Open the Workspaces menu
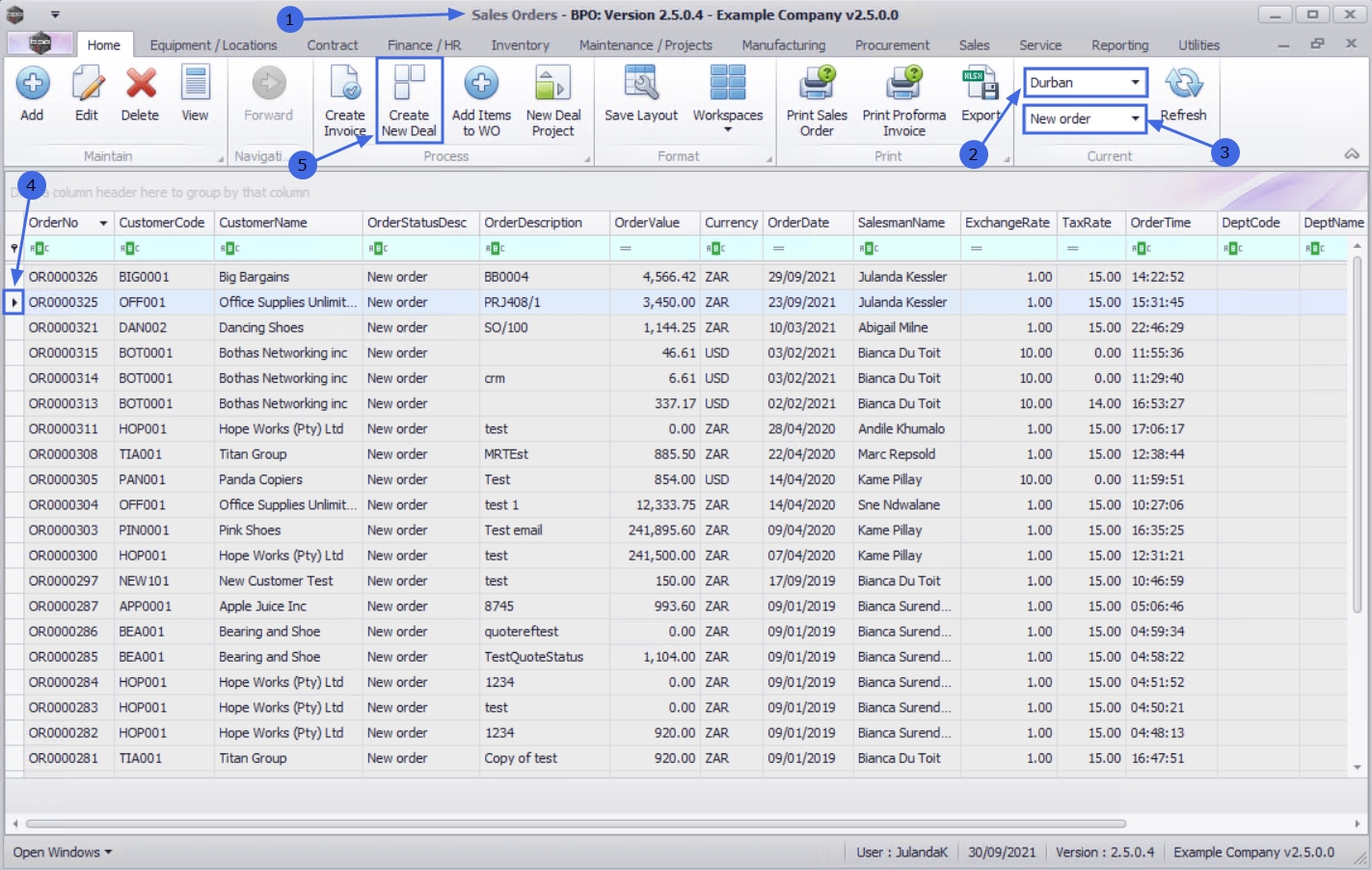The height and width of the screenshot is (870, 1372). pos(728,98)
